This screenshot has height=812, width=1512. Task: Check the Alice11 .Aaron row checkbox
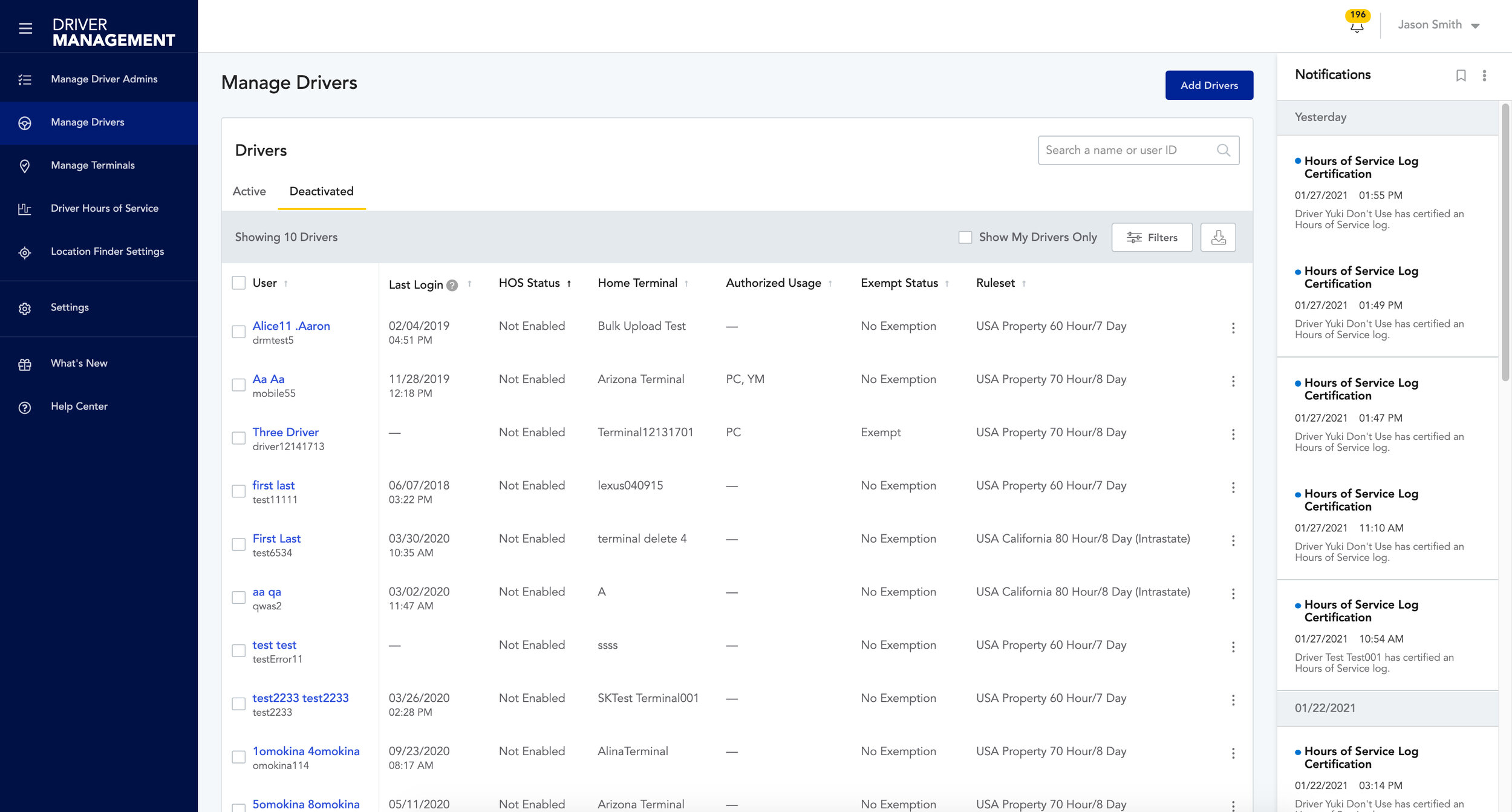239,332
